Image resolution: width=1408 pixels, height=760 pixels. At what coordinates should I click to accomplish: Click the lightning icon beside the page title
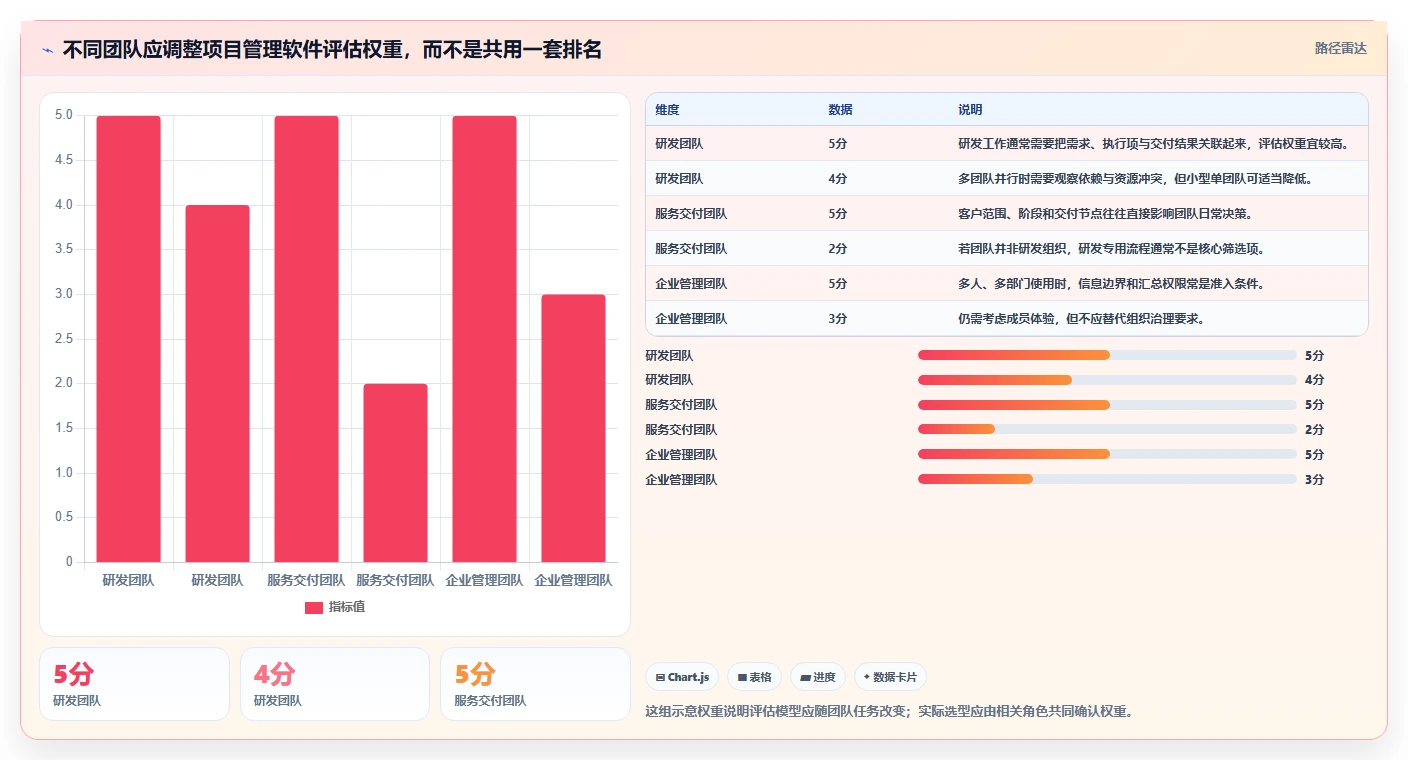coord(48,50)
